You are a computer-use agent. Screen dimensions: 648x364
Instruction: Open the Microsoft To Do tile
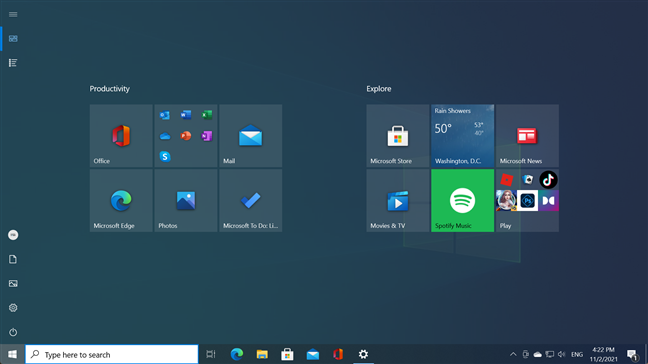(251, 200)
